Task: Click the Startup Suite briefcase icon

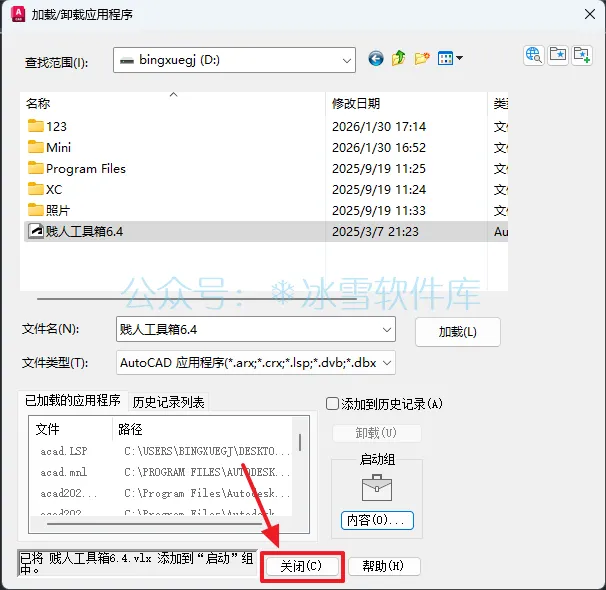Action: click(x=377, y=488)
